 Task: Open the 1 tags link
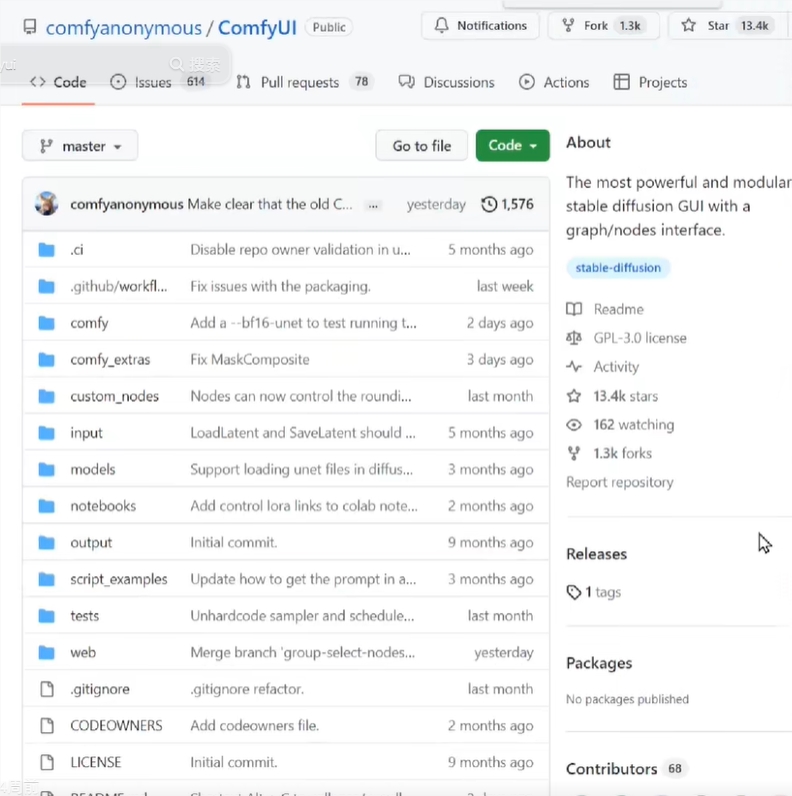(x=603, y=592)
